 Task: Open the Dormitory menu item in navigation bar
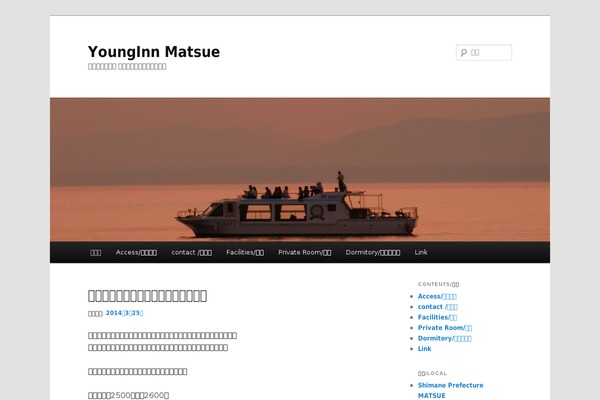373,253
